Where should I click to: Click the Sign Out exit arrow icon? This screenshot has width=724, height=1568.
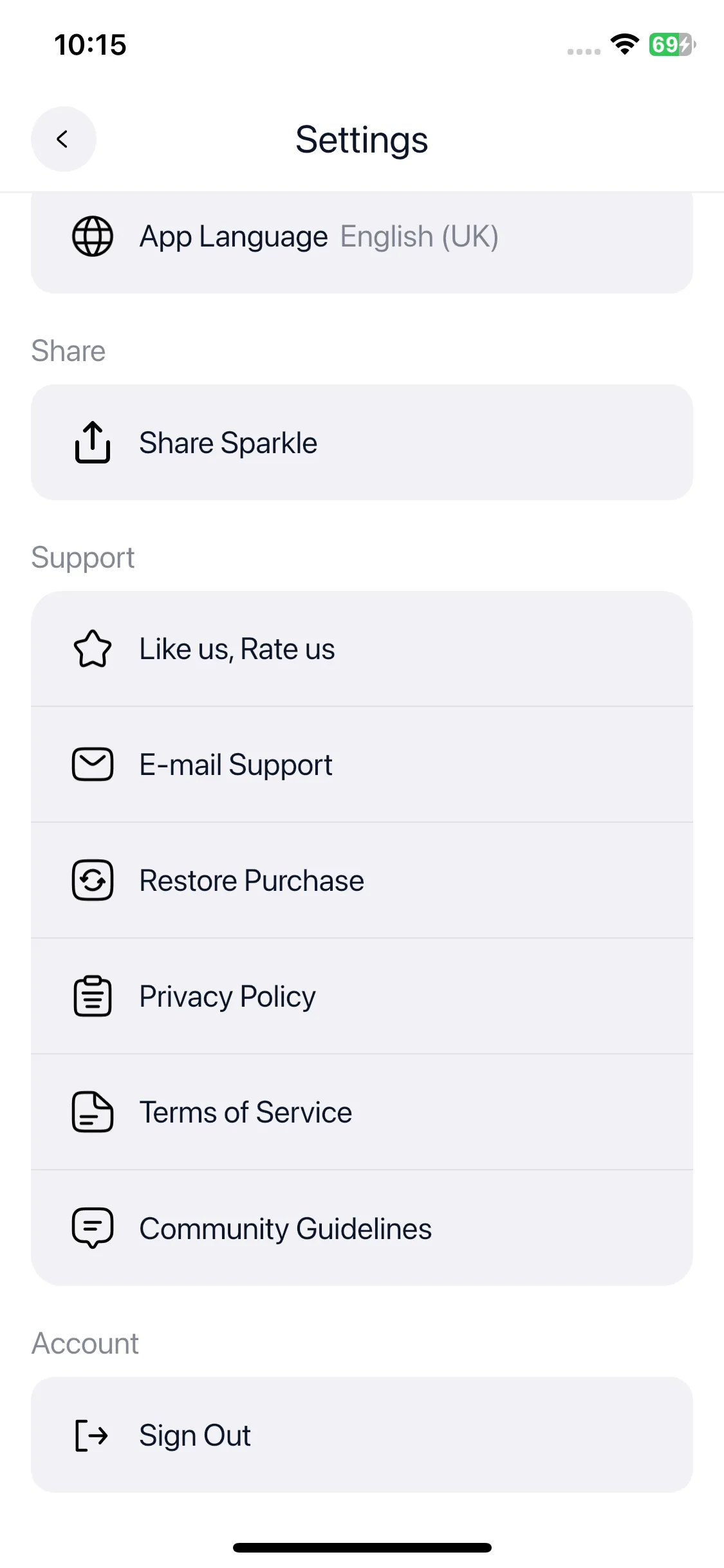point(91,1435)
